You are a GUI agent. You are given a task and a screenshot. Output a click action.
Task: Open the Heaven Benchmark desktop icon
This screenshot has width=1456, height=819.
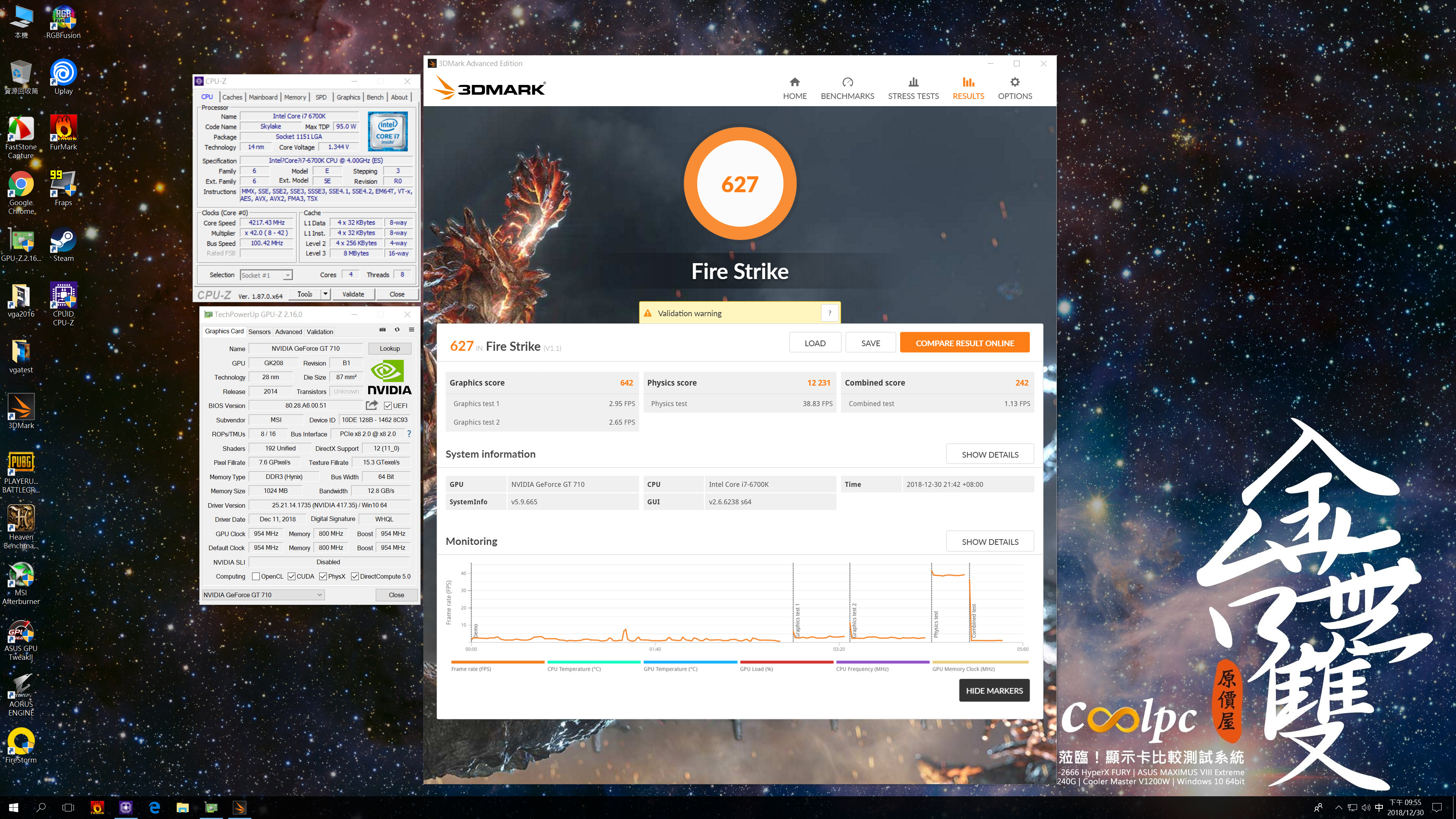[x=21, y=527]
